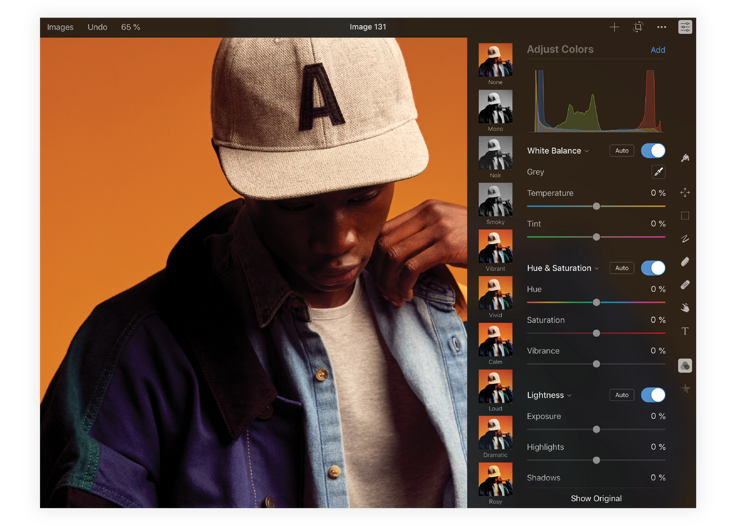Viewport: 736px width, 526px height.
Task: Click Auto for Lightness
Action: click(621, 395)
